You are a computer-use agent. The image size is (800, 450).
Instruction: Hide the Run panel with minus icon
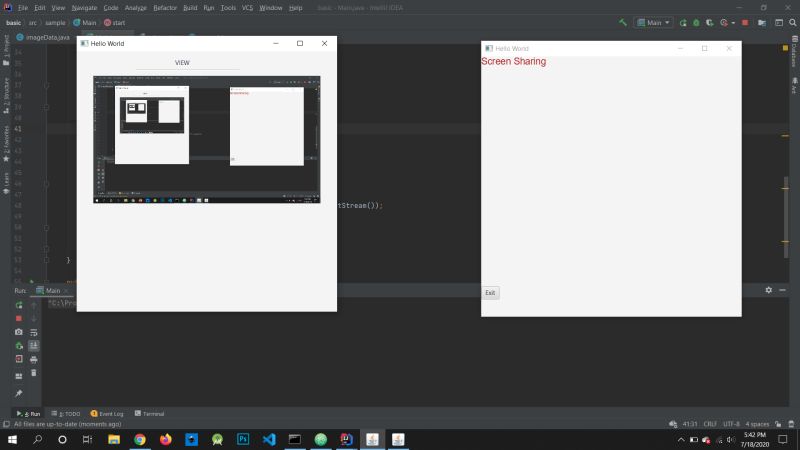pos(783,290)
